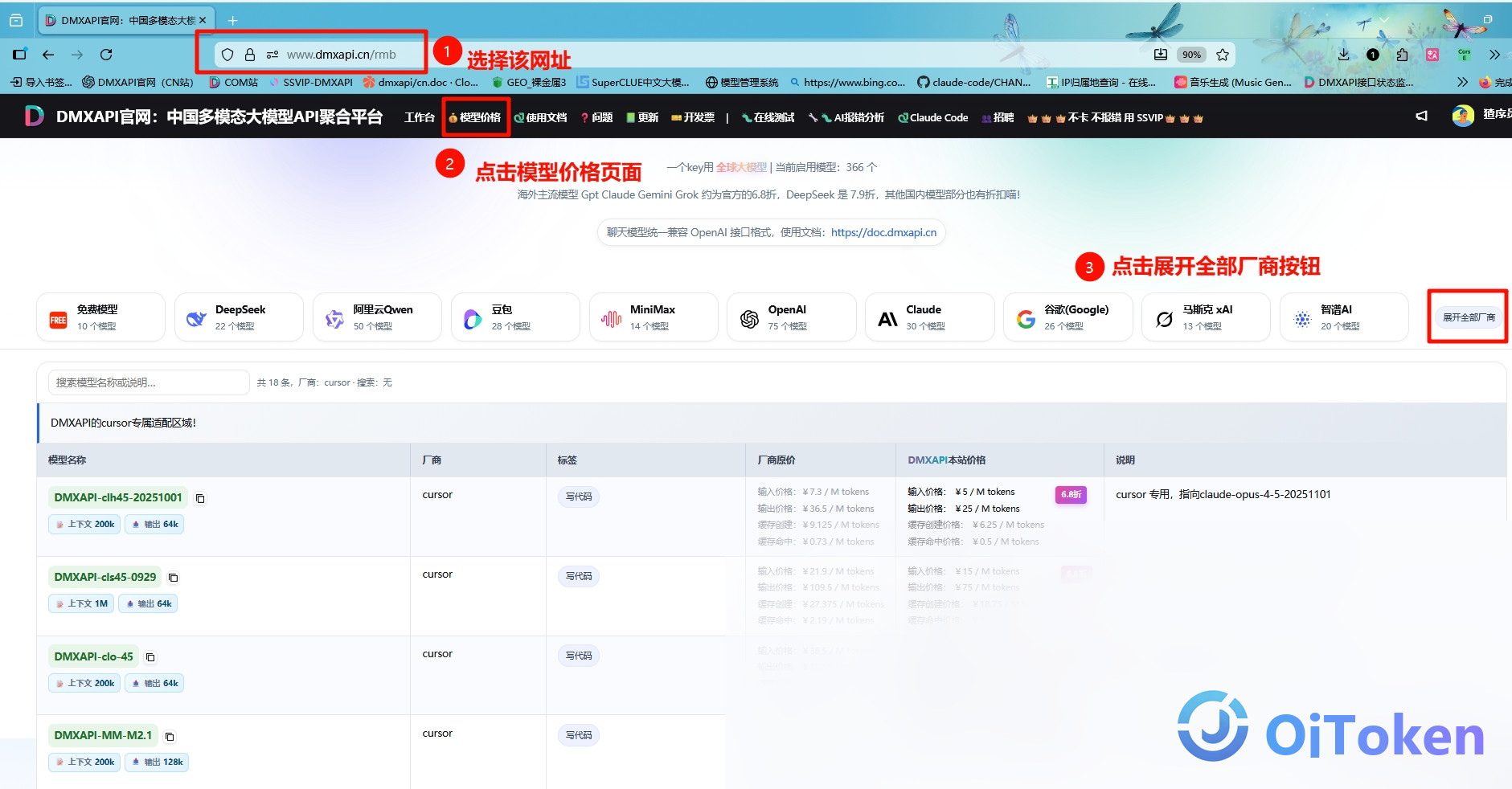Click the 展开全部厂商 button
This screenshot has width=1512, height=789.
1469,317
